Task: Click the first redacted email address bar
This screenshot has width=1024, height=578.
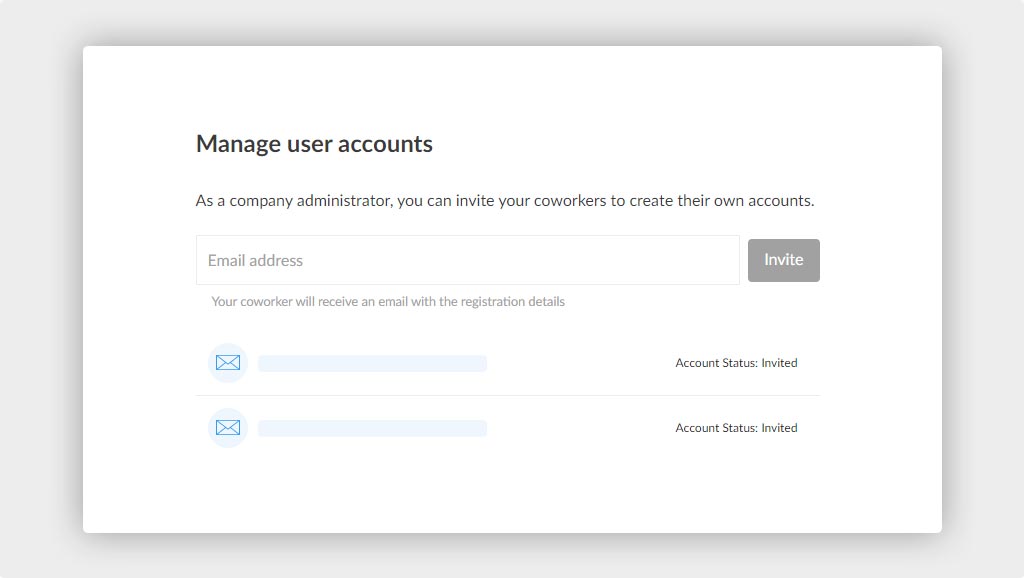Action: (372, 363)
